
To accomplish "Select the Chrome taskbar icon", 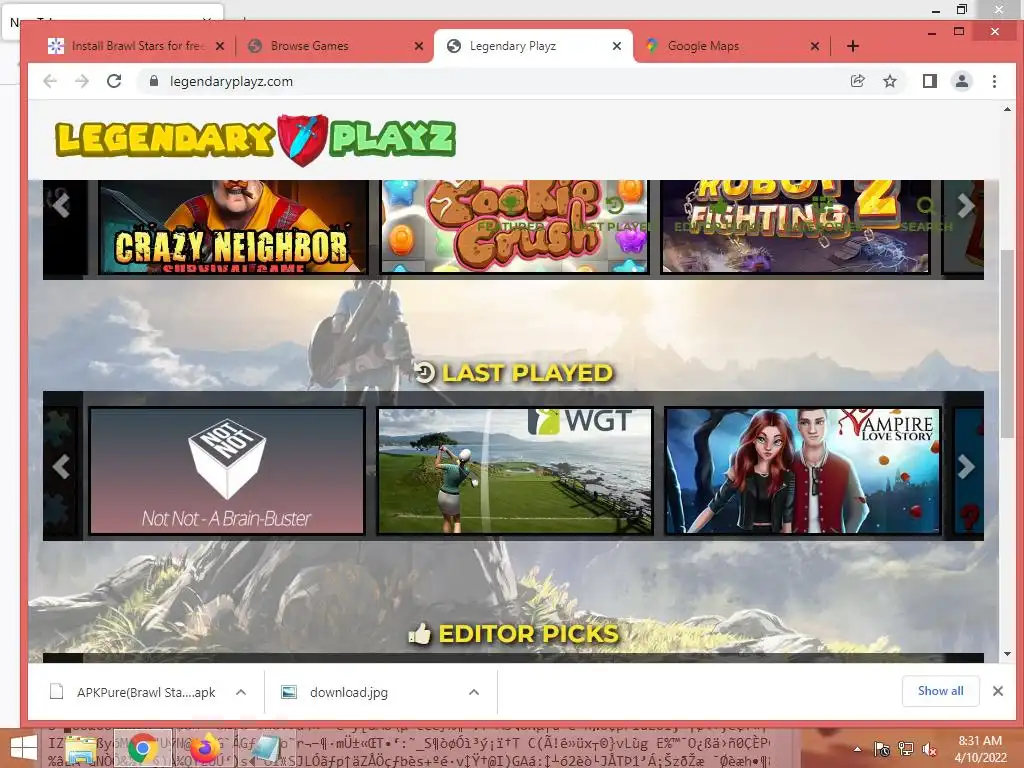I will 142,748.
